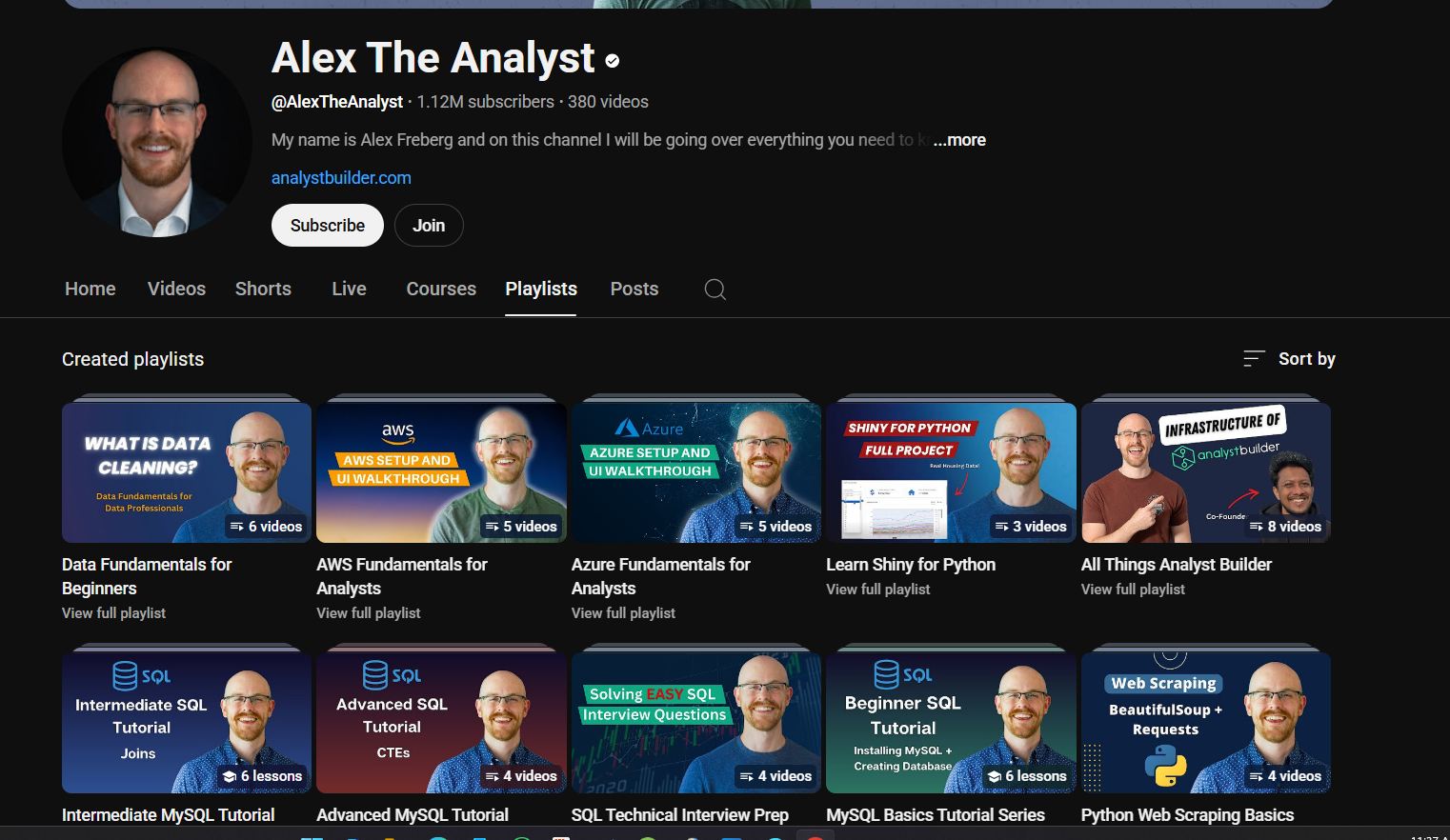Open the SQL Technical Interview Prep playlist thumbnail

tap(695, 721)
